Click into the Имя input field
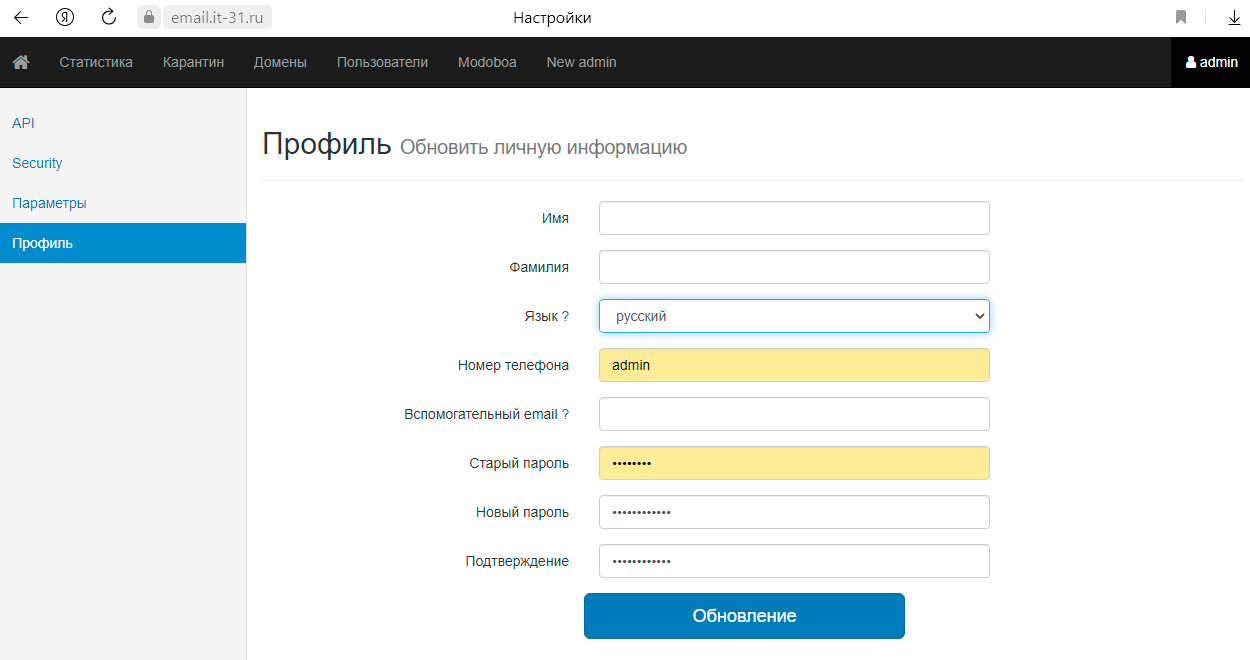 [x=794, y=218]
